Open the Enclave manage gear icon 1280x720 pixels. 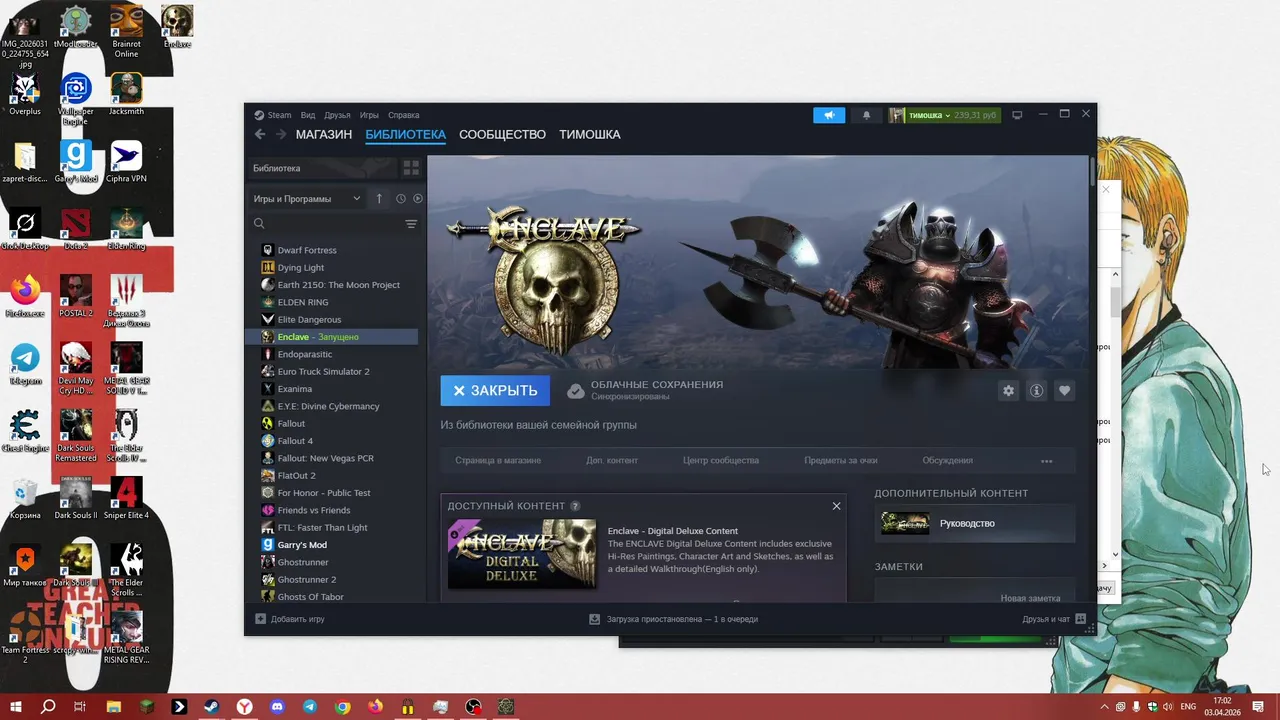(x=1008, y=391)
